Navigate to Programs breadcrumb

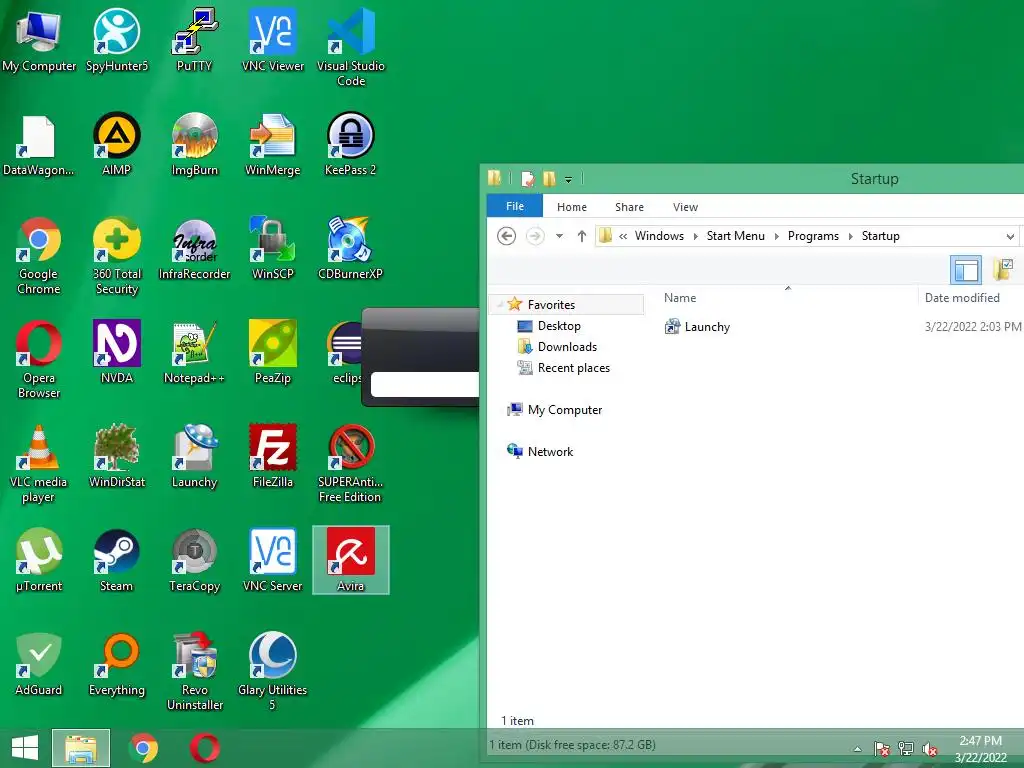(813, 236)
